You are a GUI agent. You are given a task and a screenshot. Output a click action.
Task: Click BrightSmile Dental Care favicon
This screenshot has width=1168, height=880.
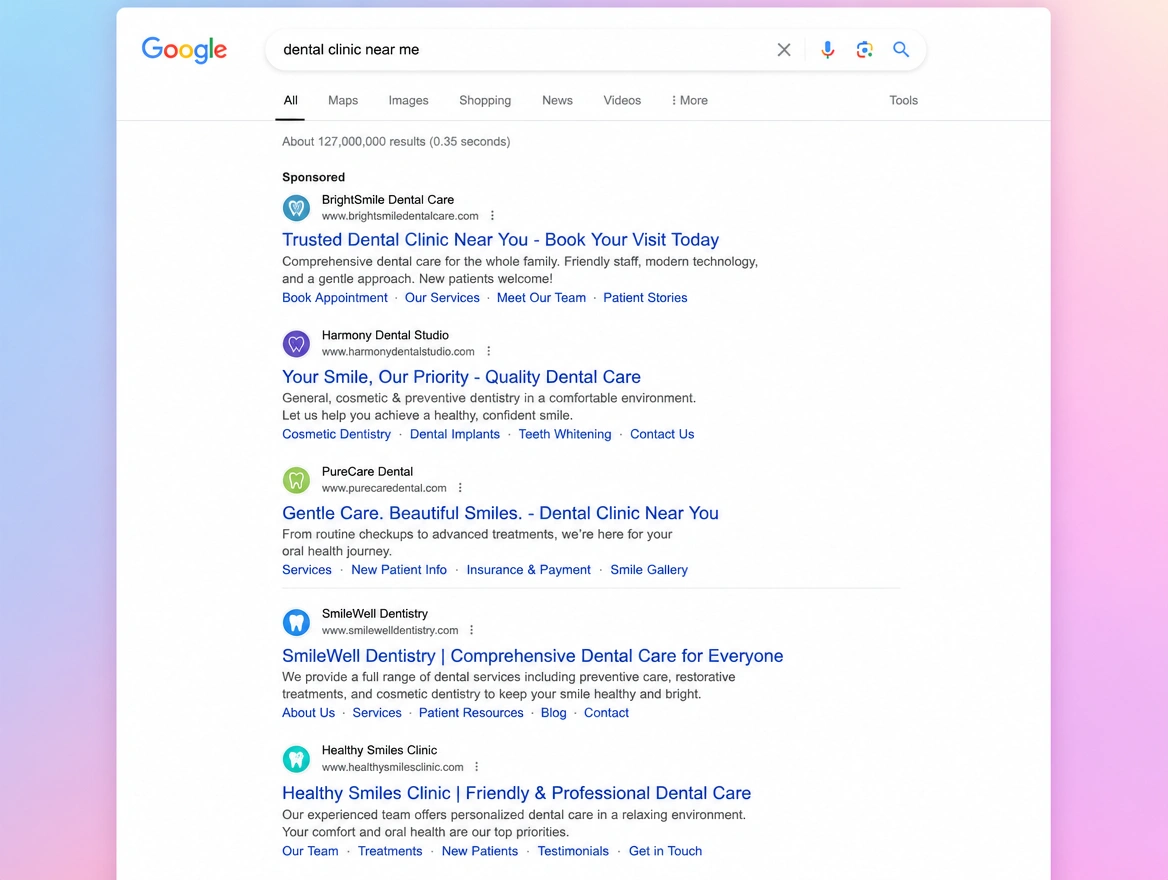[x=296, y=208]
